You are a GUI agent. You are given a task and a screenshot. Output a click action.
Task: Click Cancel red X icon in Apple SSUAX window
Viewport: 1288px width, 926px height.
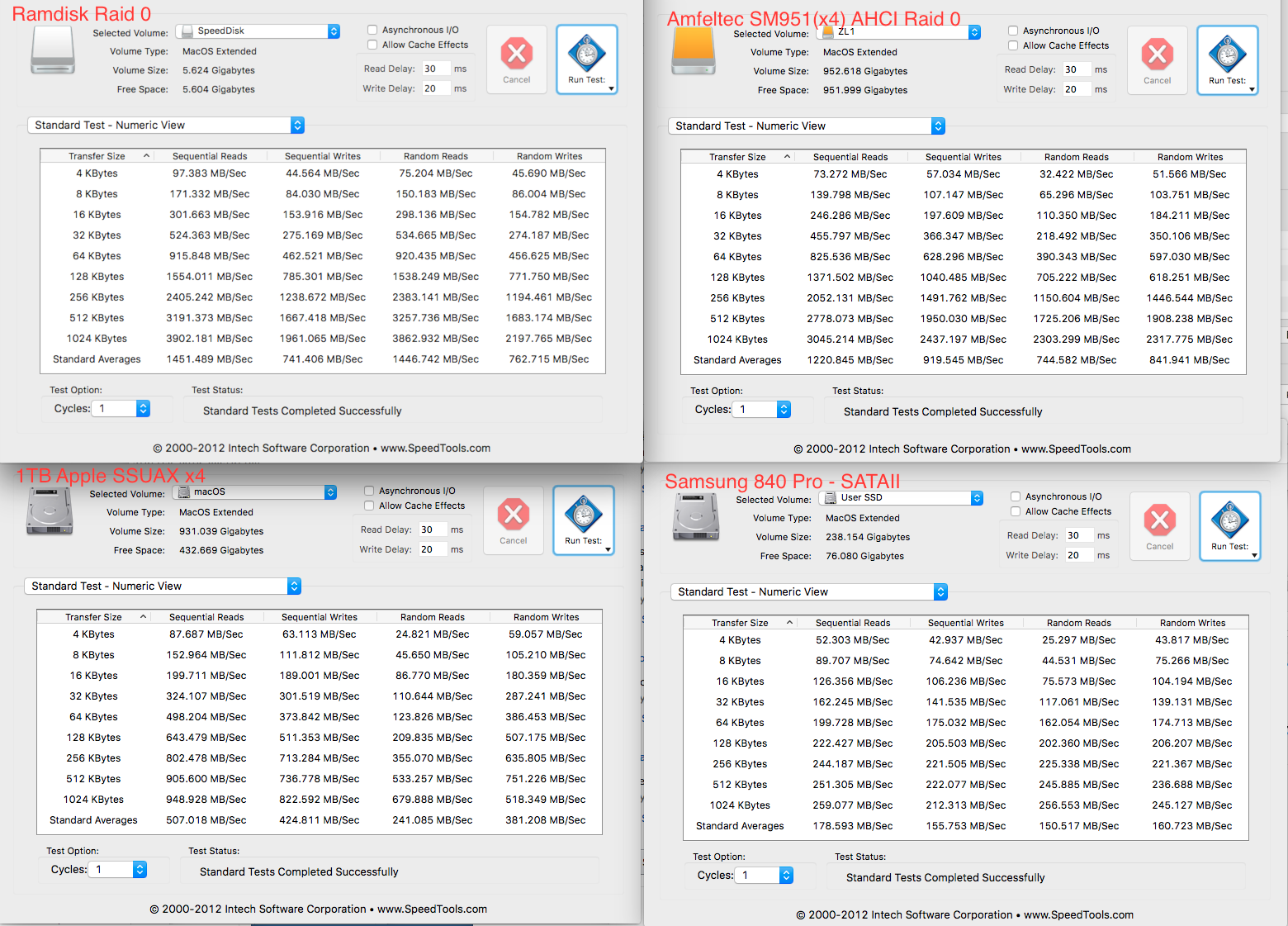(514, 515)
